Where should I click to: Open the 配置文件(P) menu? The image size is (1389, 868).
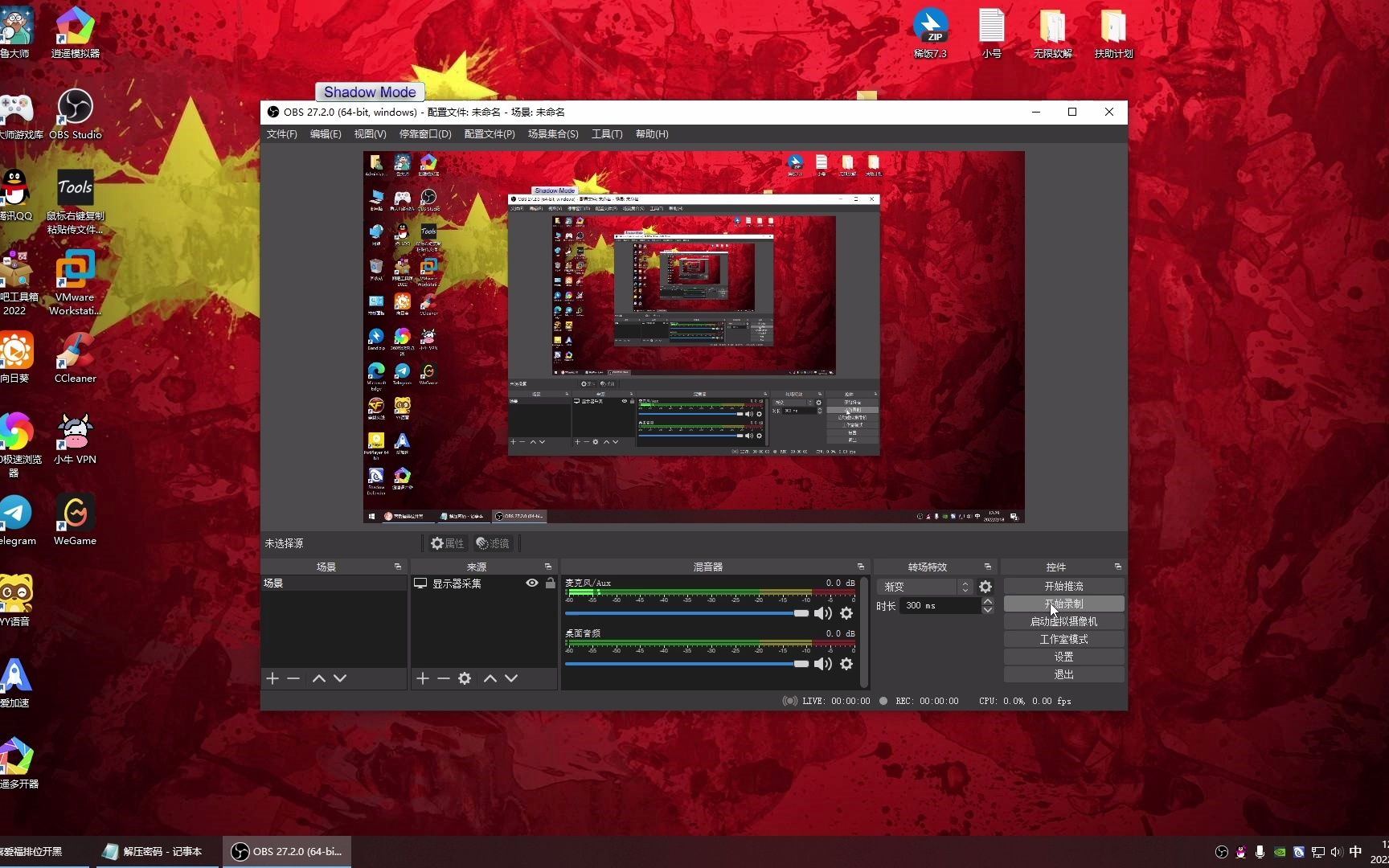pos(490,134)
